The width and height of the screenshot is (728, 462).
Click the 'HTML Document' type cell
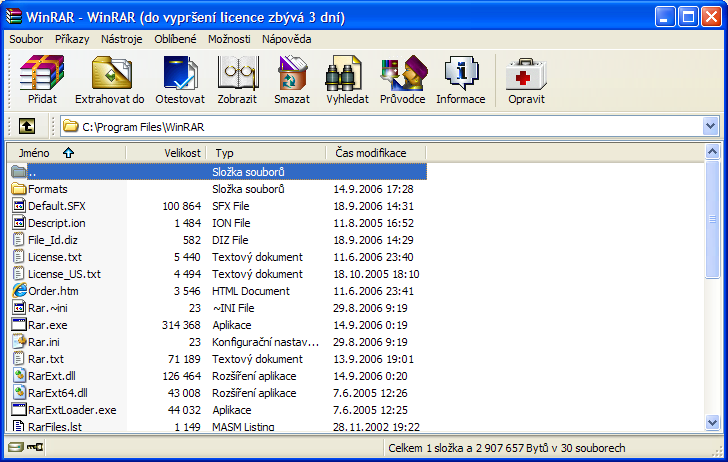click(x=251, y=291)
